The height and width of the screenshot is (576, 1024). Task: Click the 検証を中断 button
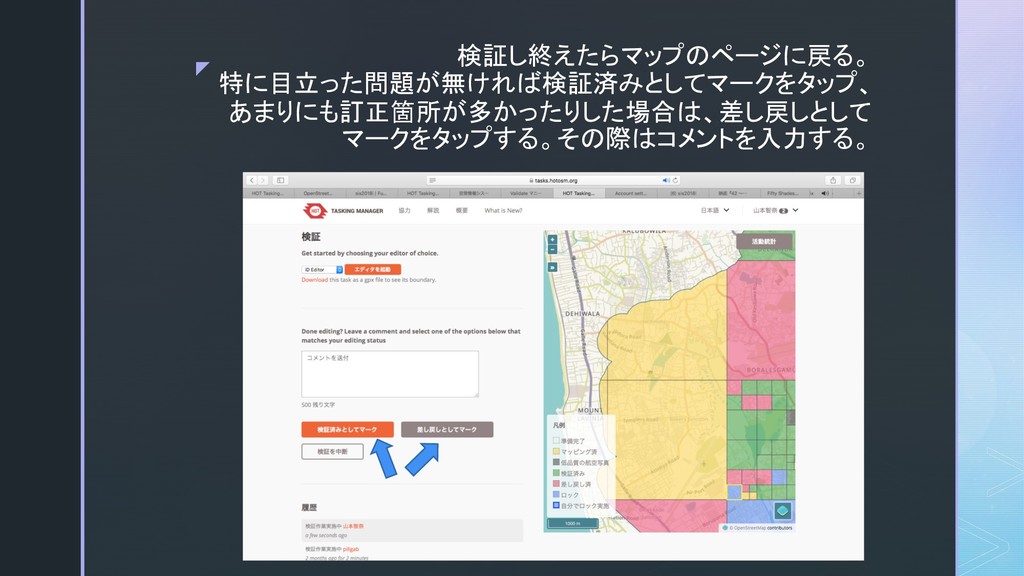(x=332, y=451)
